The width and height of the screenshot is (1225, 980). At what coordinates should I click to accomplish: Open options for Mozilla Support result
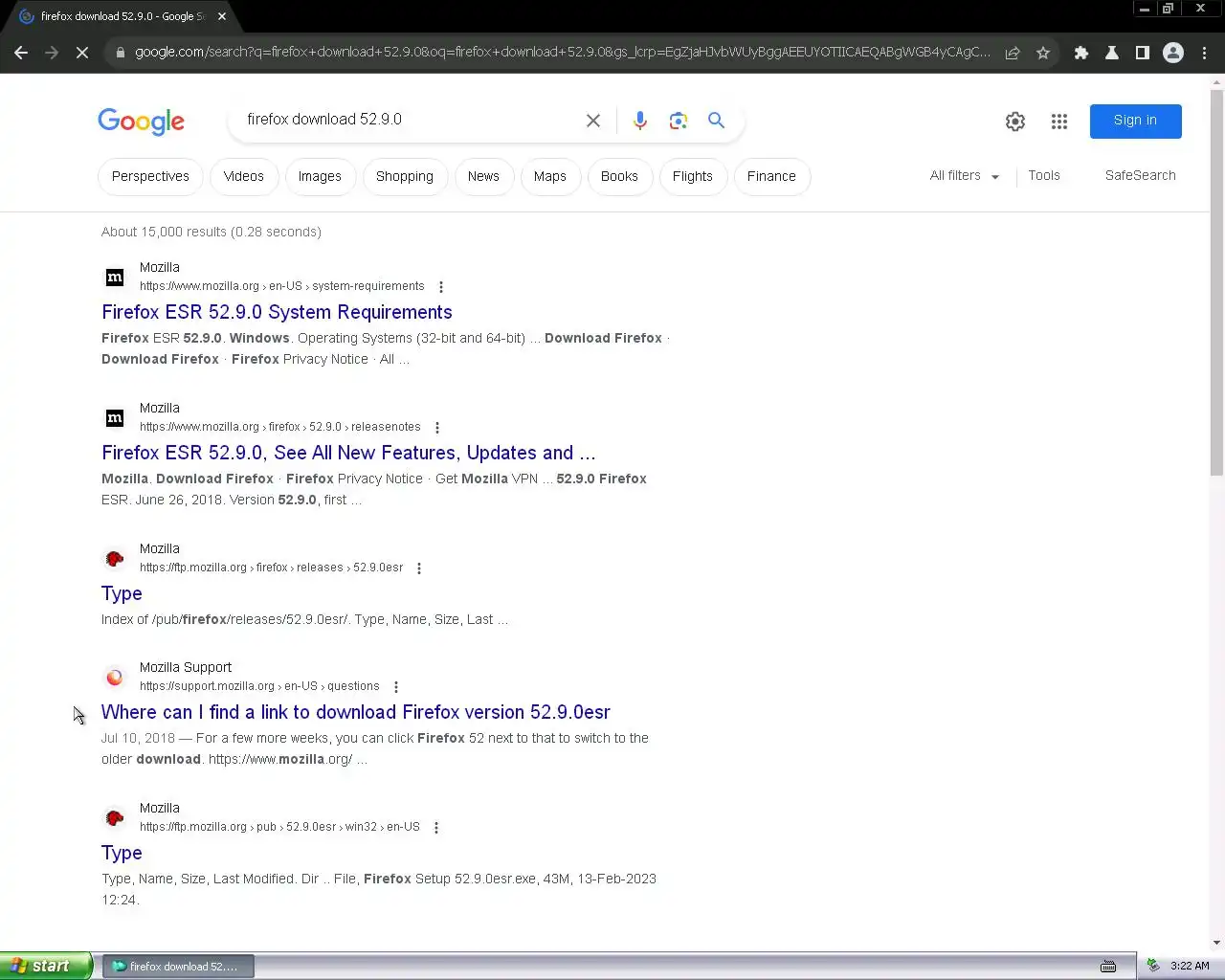396,687
